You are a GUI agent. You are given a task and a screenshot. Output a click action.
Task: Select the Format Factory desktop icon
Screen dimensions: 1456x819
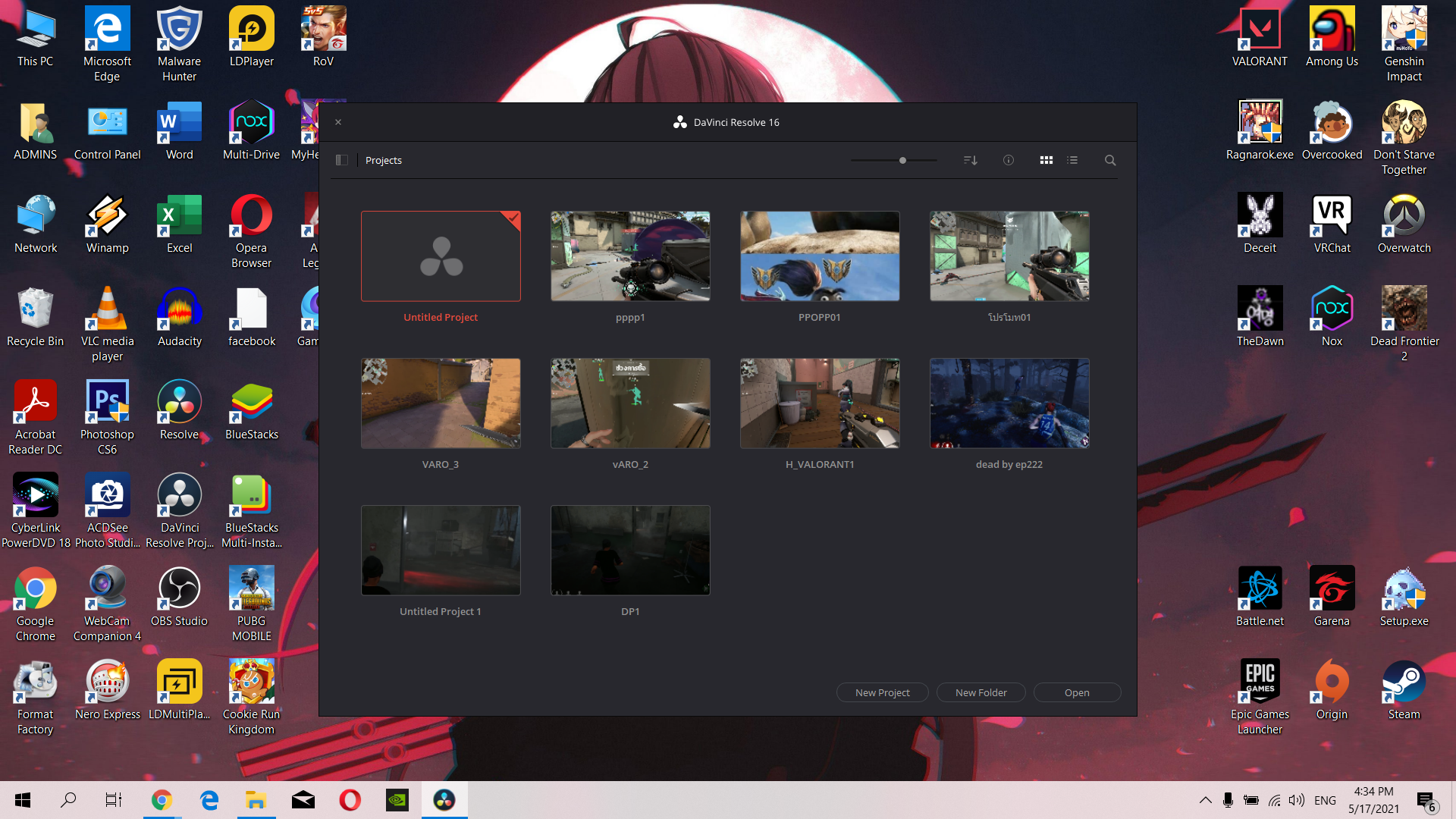36,698
